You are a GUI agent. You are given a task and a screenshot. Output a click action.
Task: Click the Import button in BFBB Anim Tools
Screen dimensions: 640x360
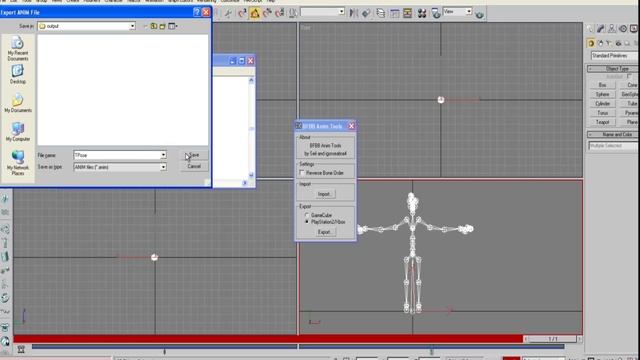pos(324,194)
